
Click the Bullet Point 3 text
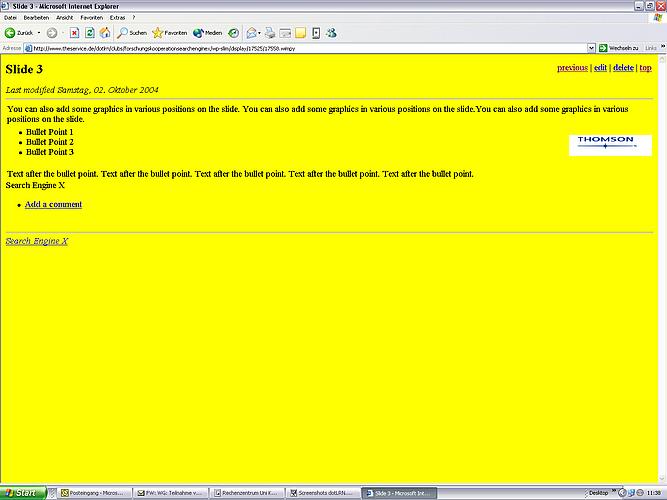pyautogui.click(x=49, y=152)
